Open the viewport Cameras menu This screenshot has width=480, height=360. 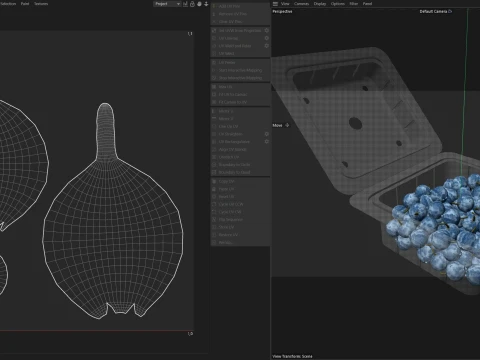pyautogui.click(x=302, y=4)
